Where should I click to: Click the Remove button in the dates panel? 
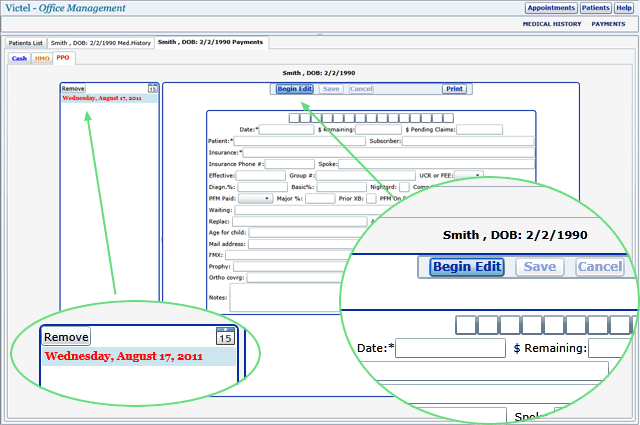pyautogui.click(x=73, y=88)
